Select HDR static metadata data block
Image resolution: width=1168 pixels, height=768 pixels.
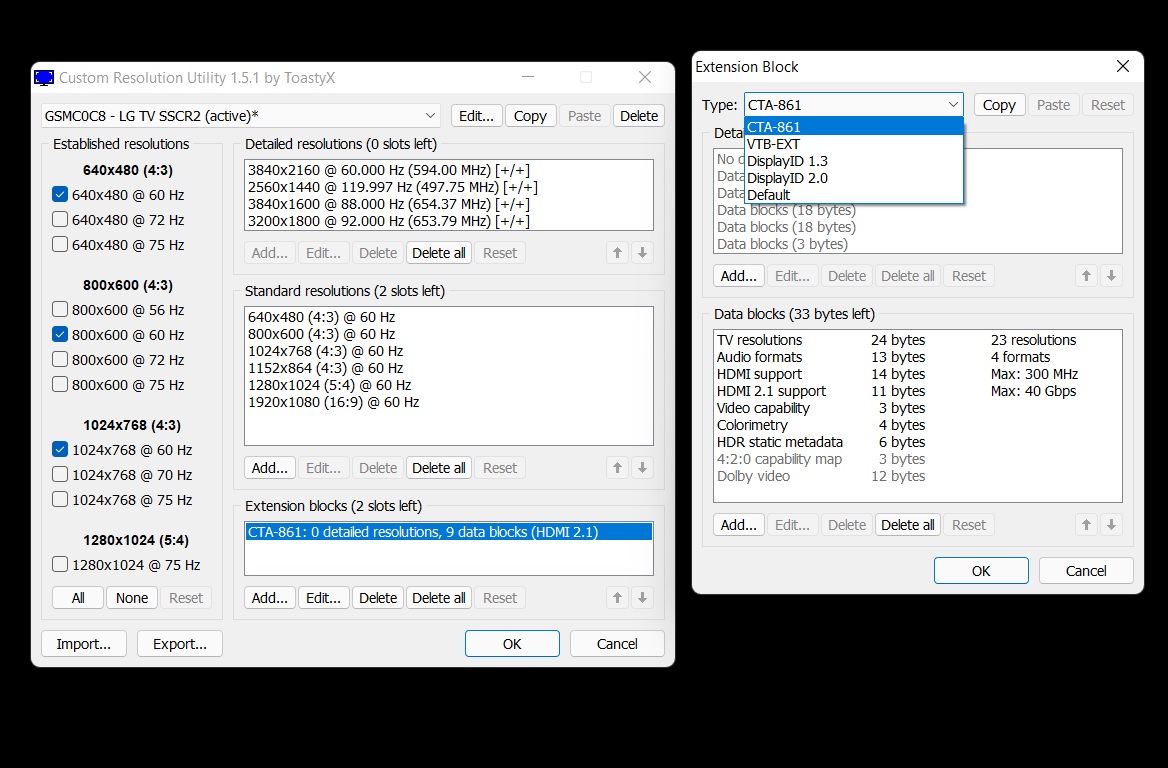pos(918,442)
